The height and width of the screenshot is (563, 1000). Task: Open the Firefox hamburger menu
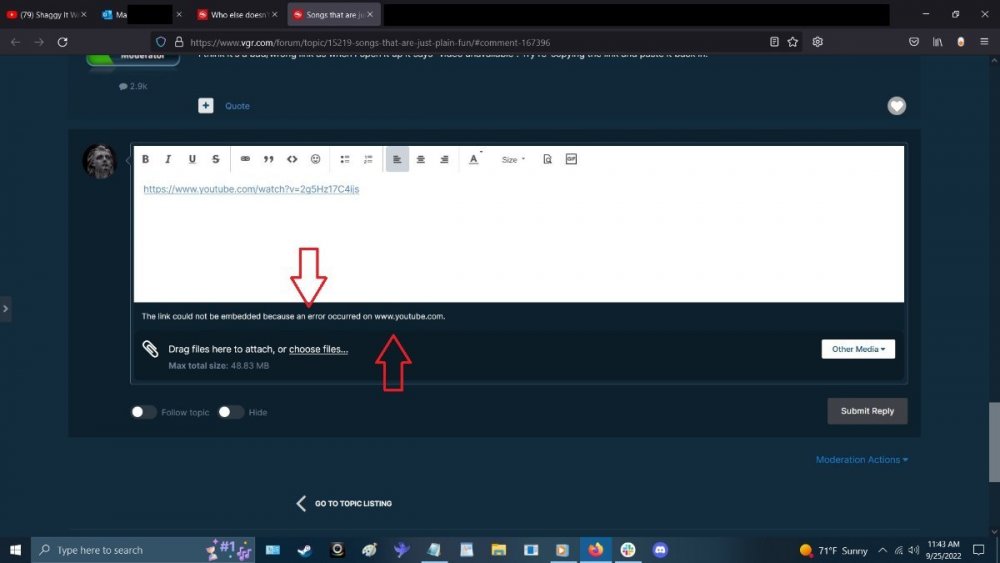tap(984, 42)
